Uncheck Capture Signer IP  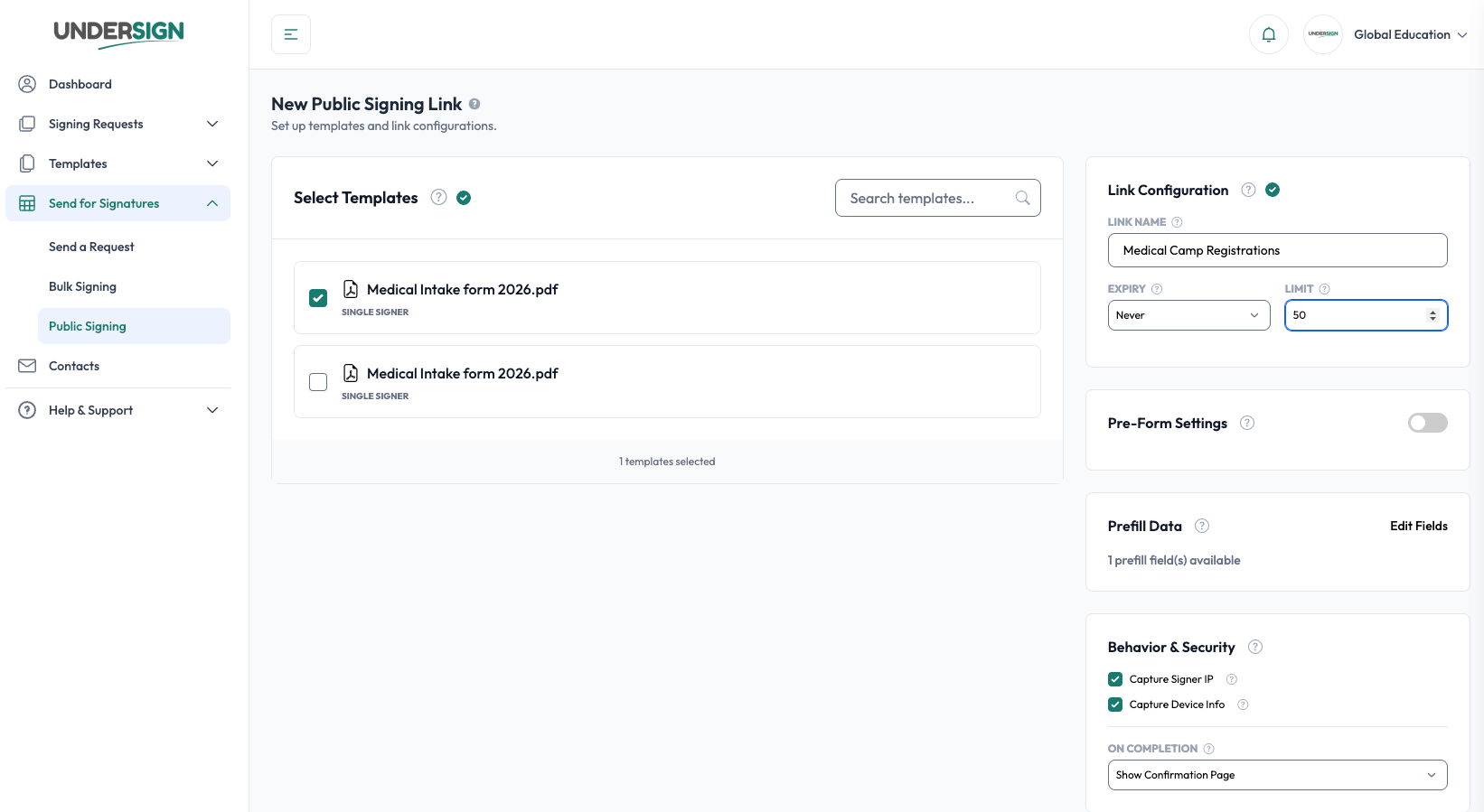click(x=1115, y=679)
